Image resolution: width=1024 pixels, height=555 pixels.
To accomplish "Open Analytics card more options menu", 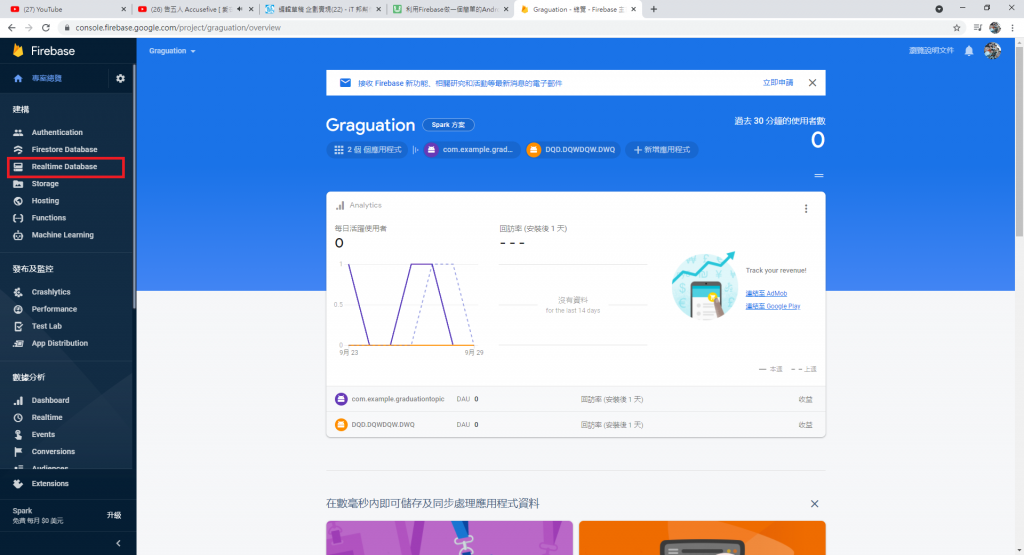I will (x=806, y=209).
